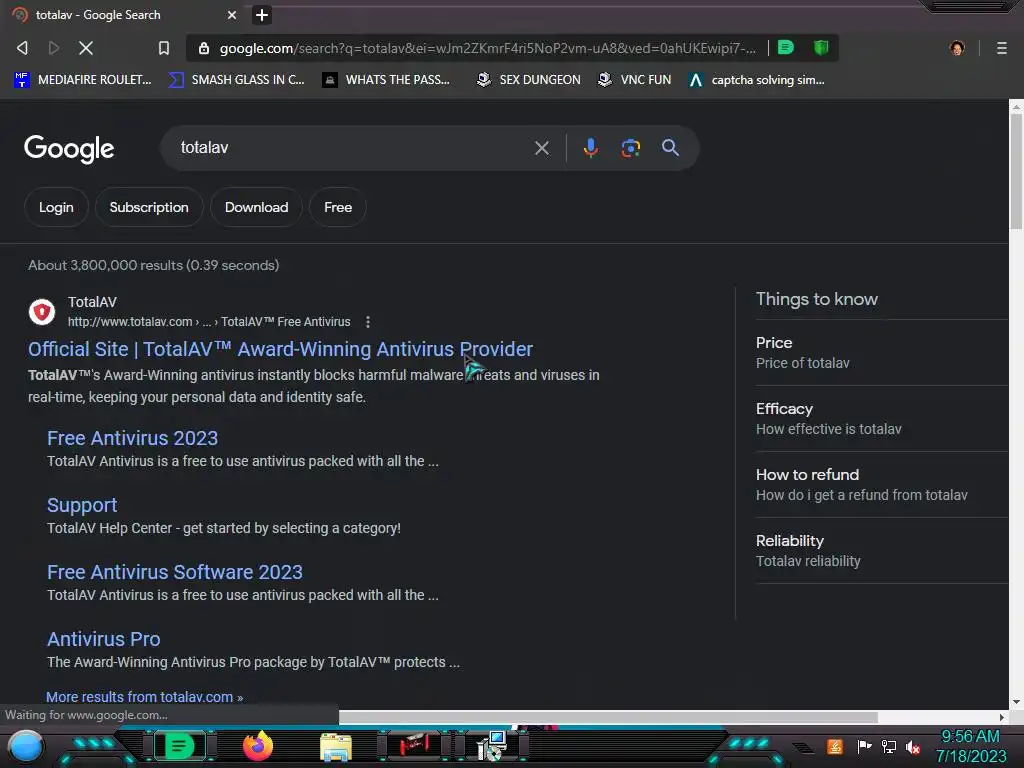
Task: Click the Google search box containing totalav
Action: (353, 148)
